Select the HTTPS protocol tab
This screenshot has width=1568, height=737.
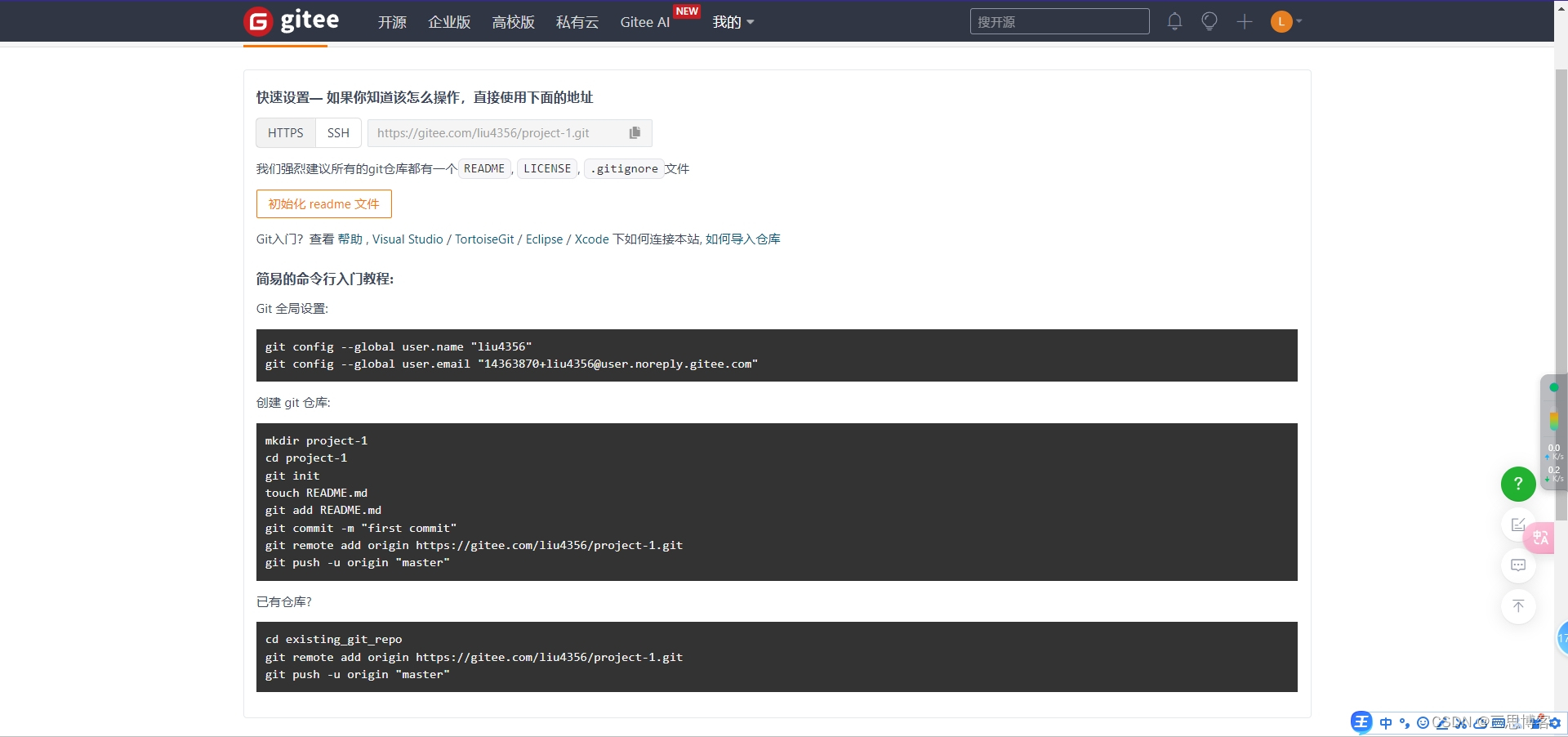[x=286, y=132]
